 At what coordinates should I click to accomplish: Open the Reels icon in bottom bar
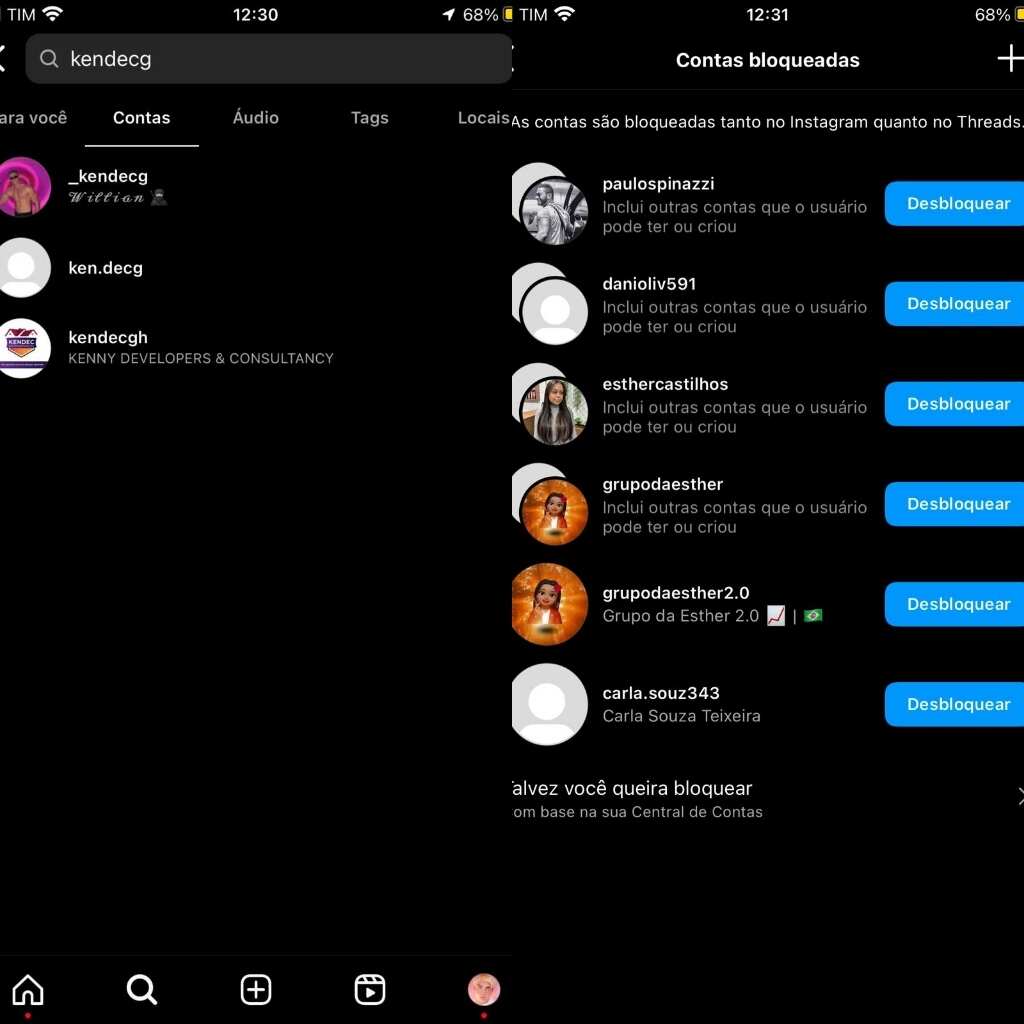pyautogui.click(x=370, y=989)
